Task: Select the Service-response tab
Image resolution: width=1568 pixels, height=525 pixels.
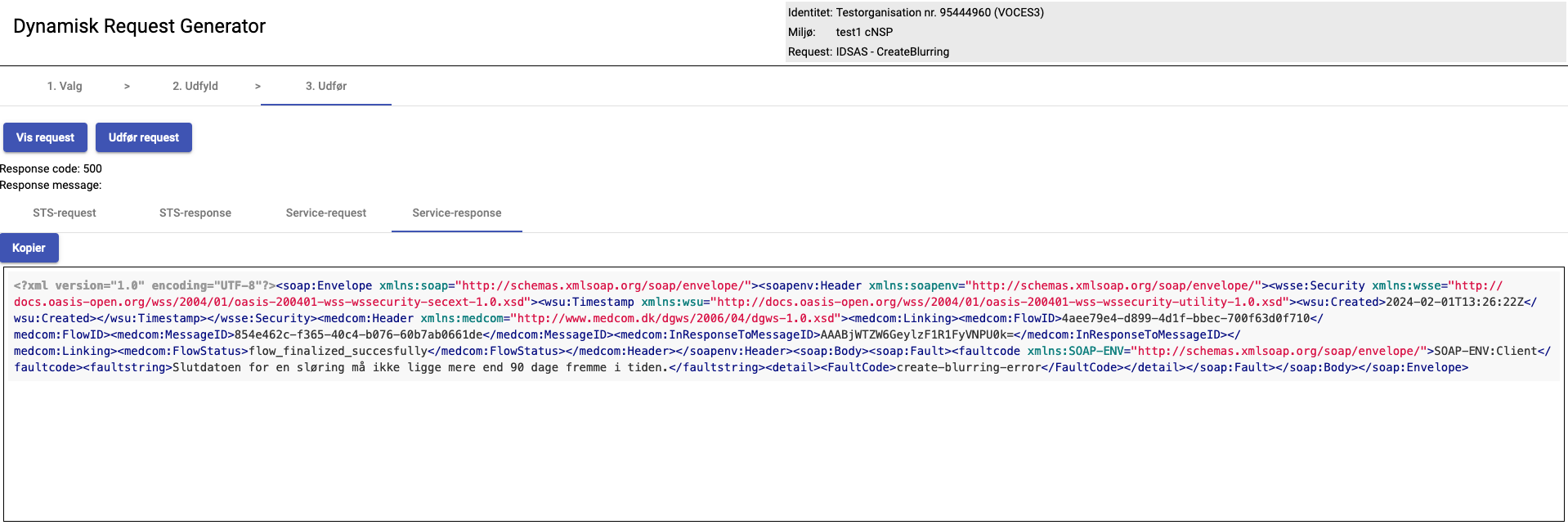Action: 457,213
